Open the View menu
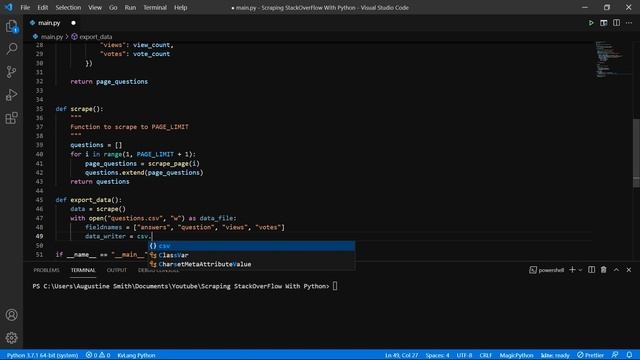This screenshot has height=360, width=640. click(x=95, y=7)
